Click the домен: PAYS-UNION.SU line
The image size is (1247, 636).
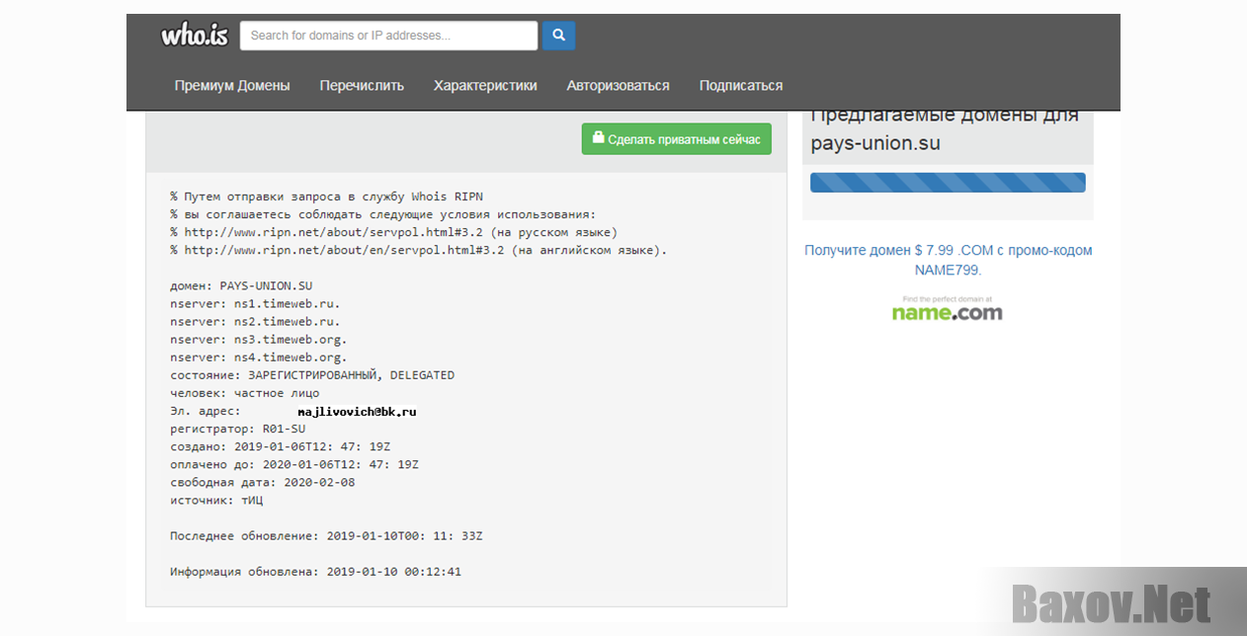(x=241, y=286)
